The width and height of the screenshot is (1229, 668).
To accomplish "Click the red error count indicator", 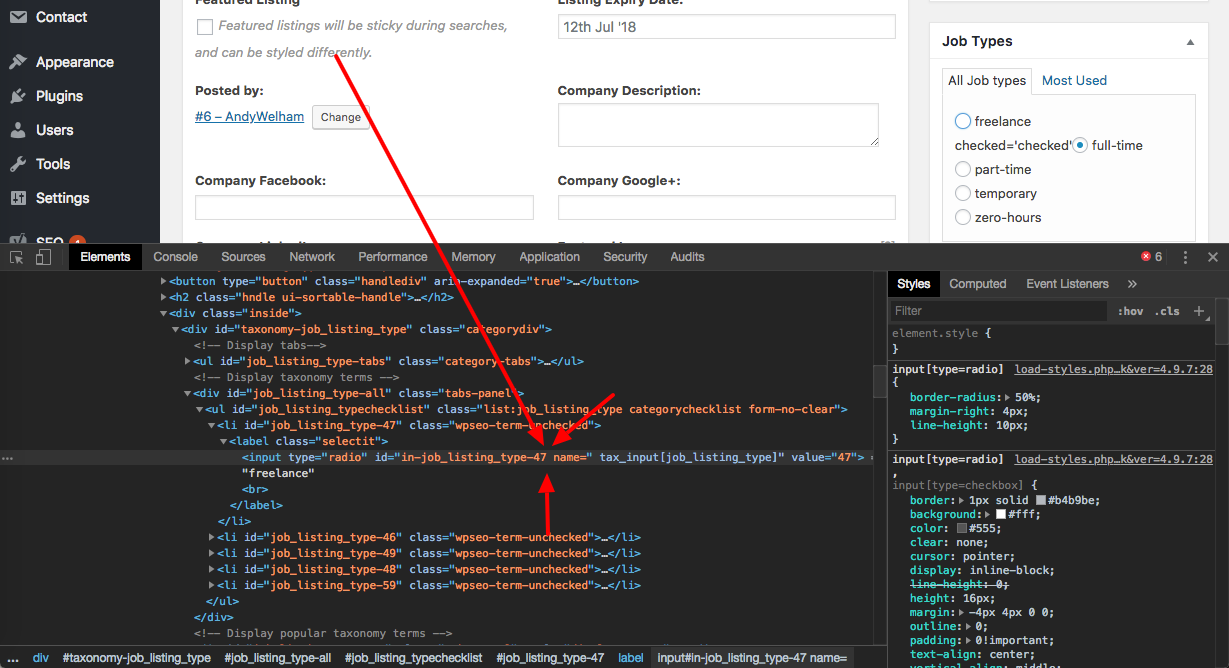I will click(1152, 257).
